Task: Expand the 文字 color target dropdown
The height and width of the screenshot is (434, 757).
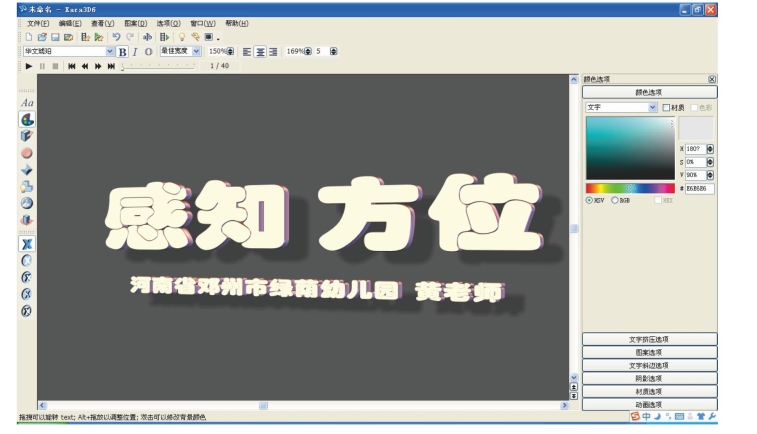Action: point(653,107)
